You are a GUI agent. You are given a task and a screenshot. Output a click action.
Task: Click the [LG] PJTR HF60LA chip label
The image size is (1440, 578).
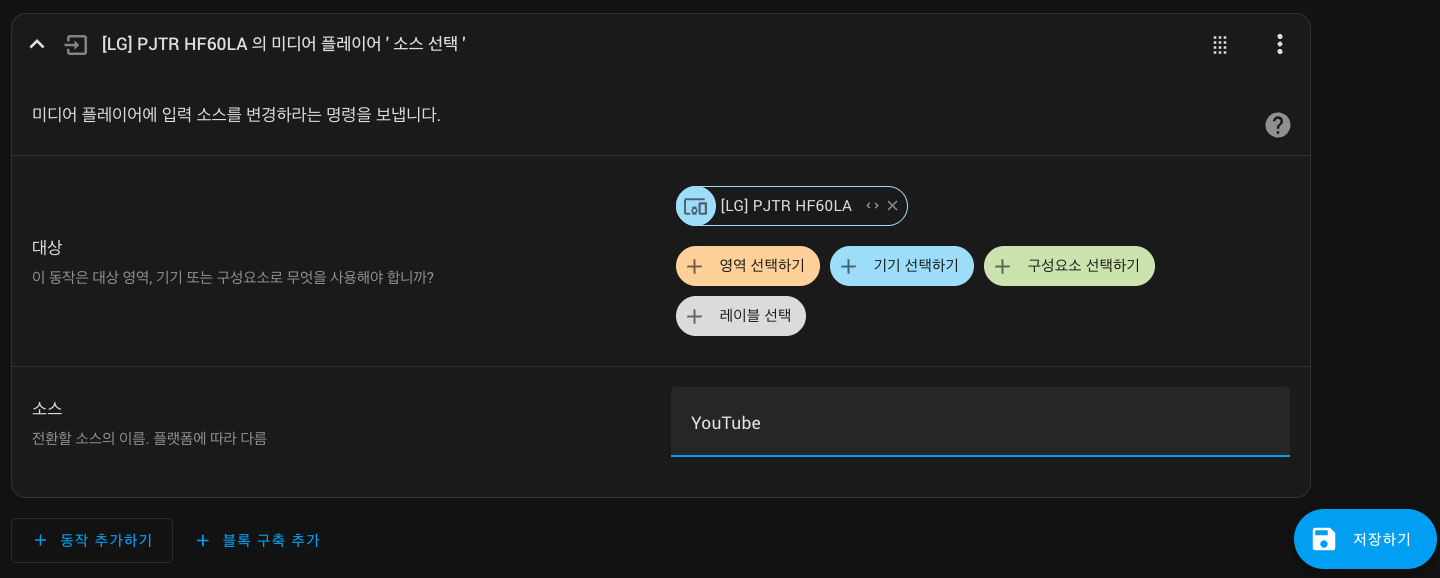coord(786,206)
